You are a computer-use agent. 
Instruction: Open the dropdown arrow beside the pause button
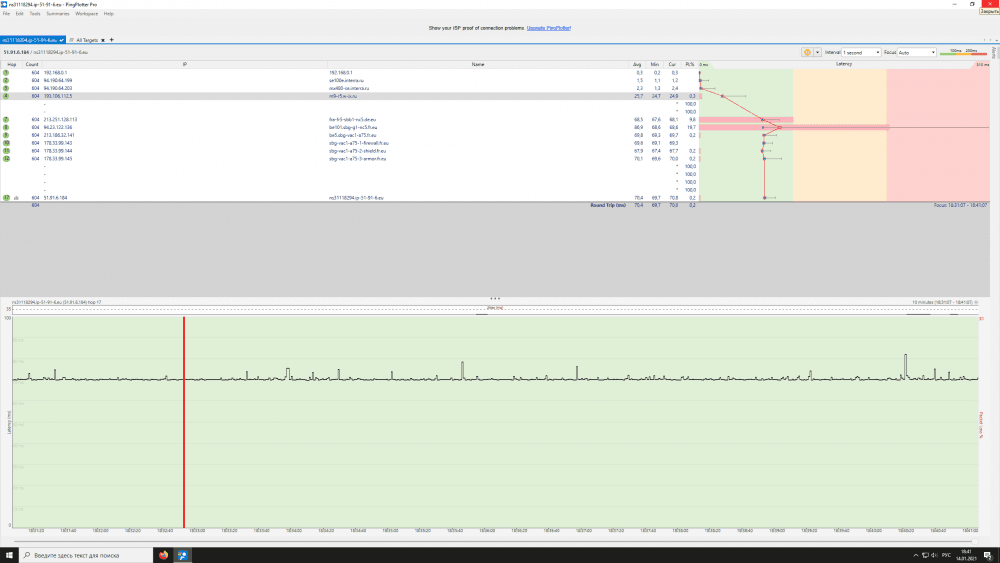(817, 52)
